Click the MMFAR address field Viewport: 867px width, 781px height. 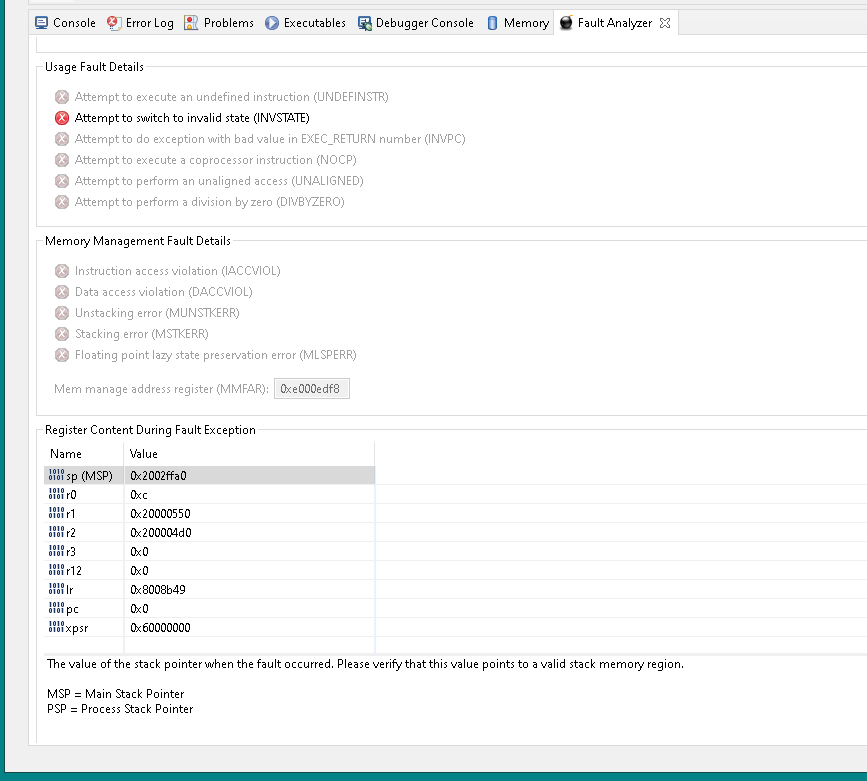312,389
